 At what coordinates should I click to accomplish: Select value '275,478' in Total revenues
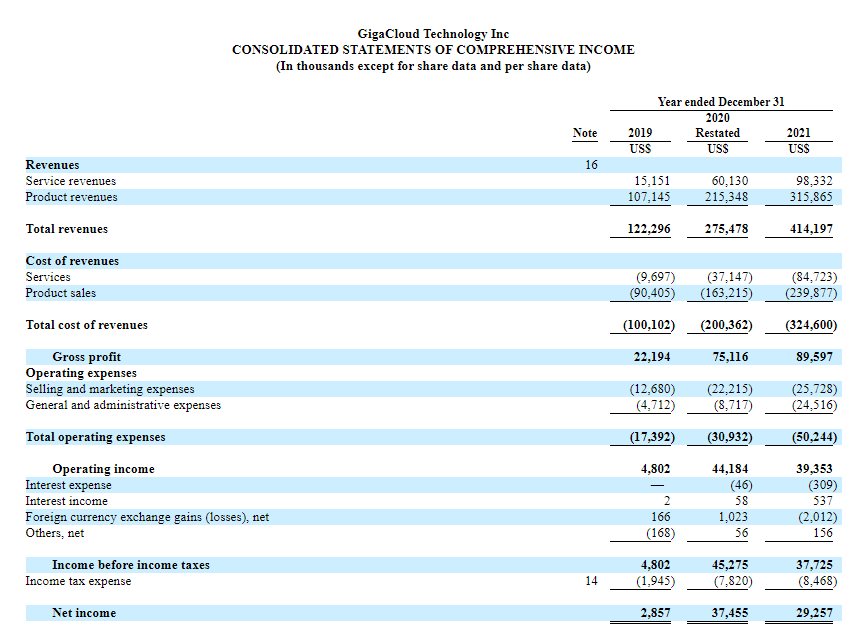pyautogui.click(x=726, y=229)
